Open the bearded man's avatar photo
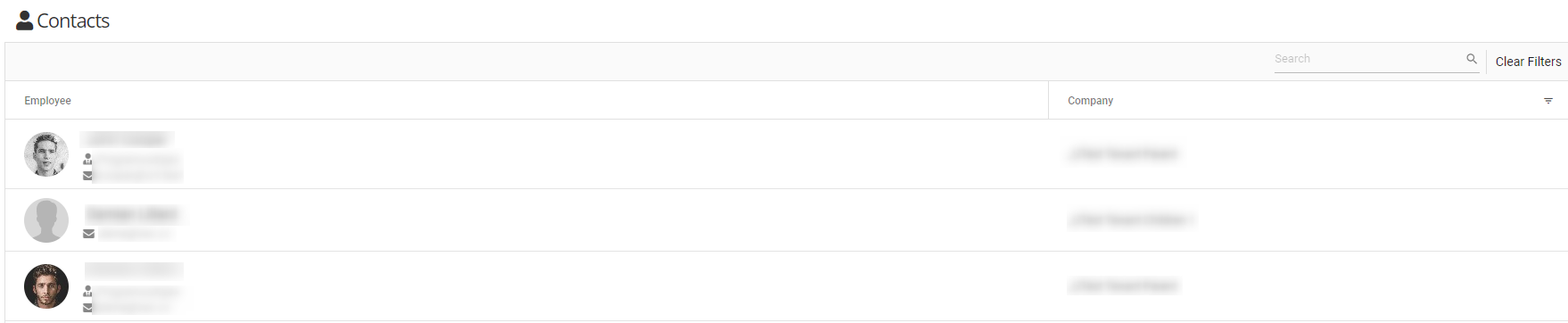This screenshot has width=1568, height=323. coord(46,286)
